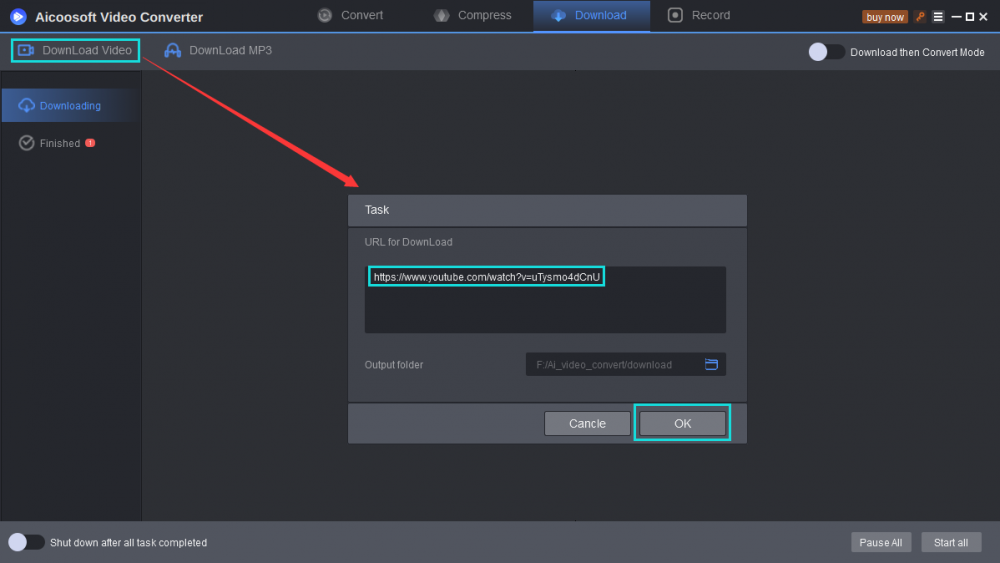The width and height of the screenshot is (1000, 563).
Task: Click the Downloading cloud icon in sidebar
Action: click(x=27, y=105)
